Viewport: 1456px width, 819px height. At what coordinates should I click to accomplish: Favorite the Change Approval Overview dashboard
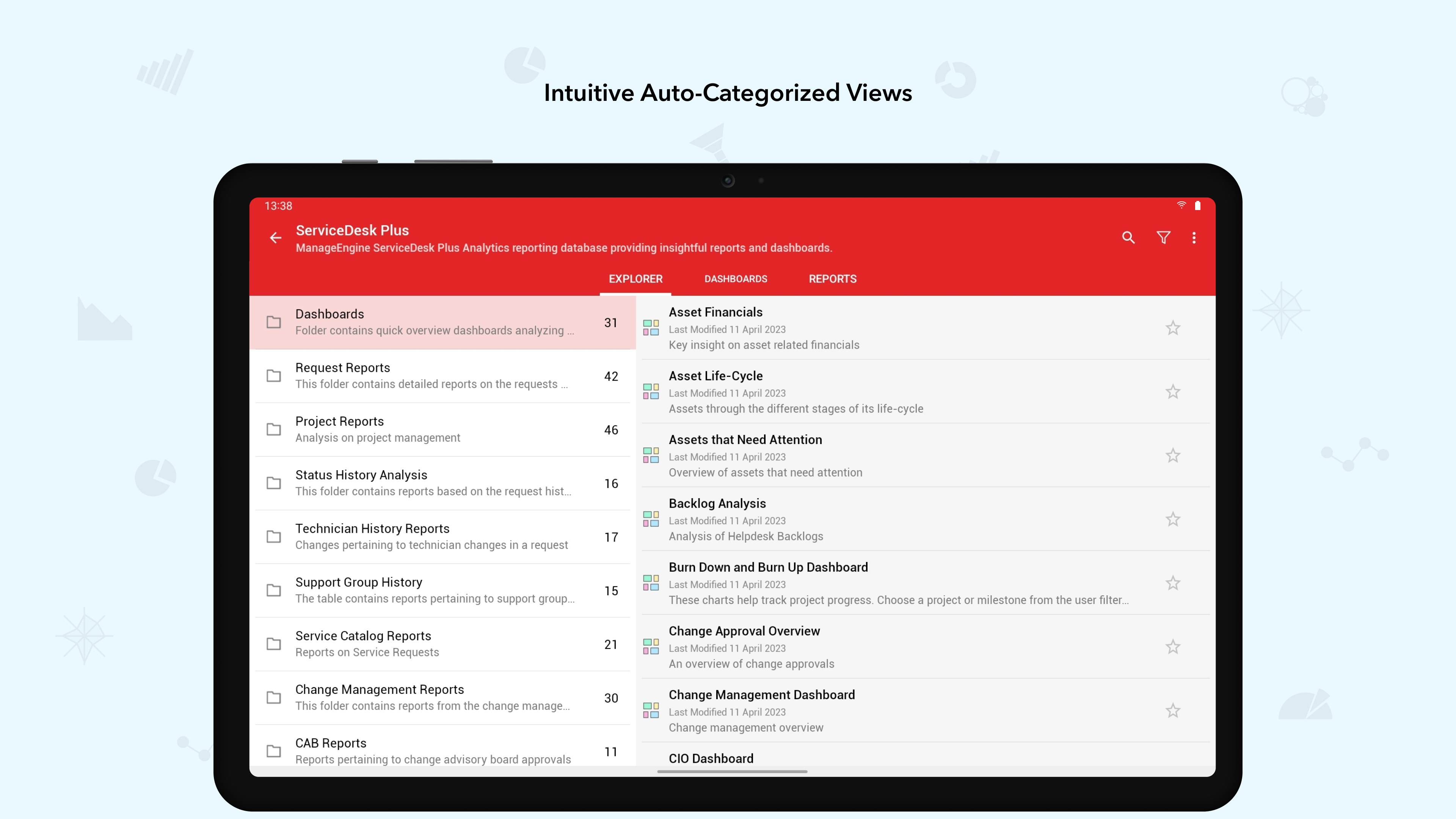(x=1173, y=646)
